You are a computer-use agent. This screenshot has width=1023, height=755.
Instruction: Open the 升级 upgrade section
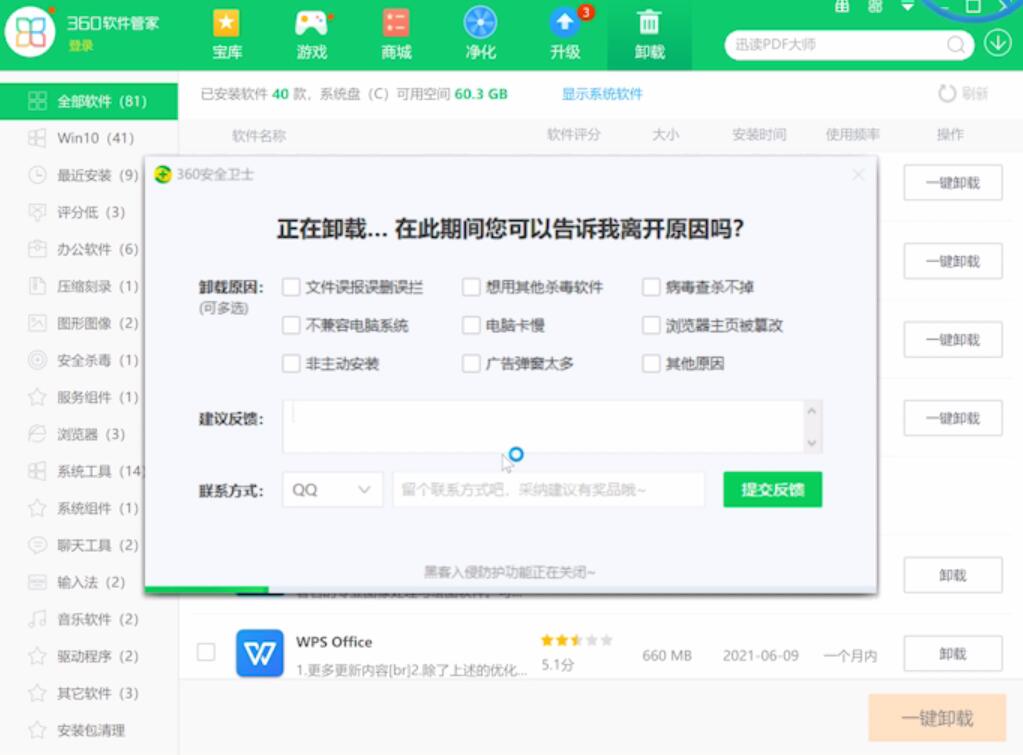pyautogui.click(x=565, y=35)
